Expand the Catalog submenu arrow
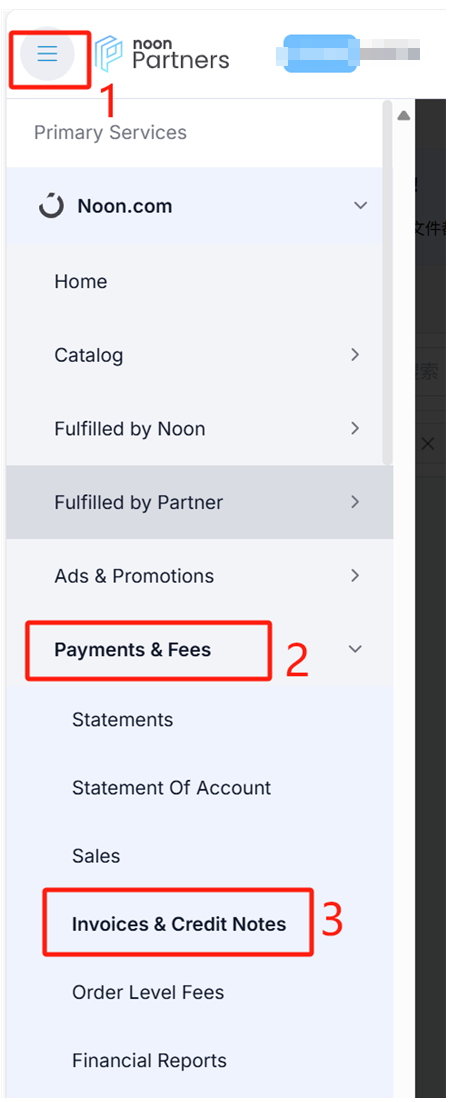Viewport: 463px width, 1102px height. pos(355,354)
